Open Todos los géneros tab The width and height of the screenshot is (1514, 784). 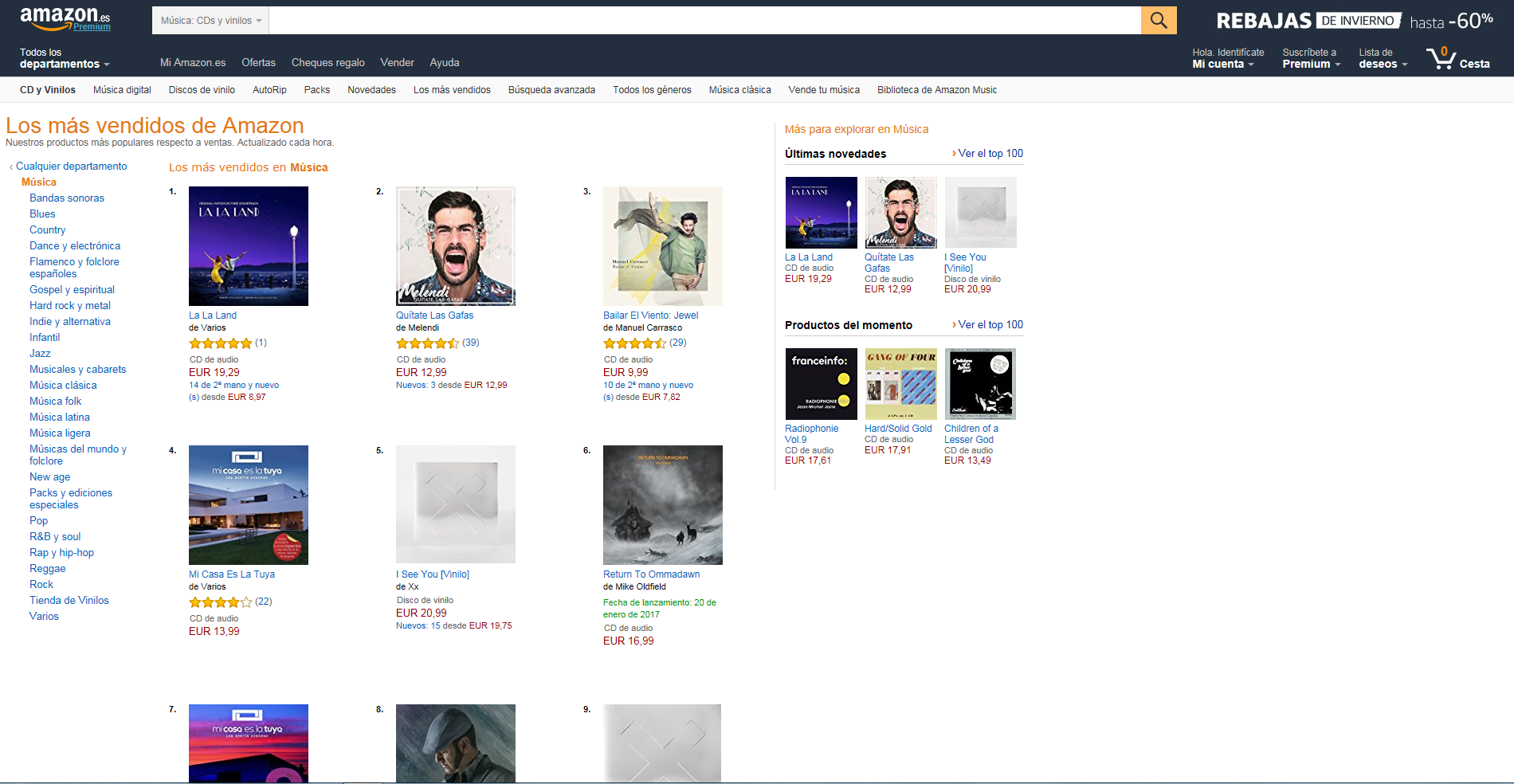pos(652,90)
